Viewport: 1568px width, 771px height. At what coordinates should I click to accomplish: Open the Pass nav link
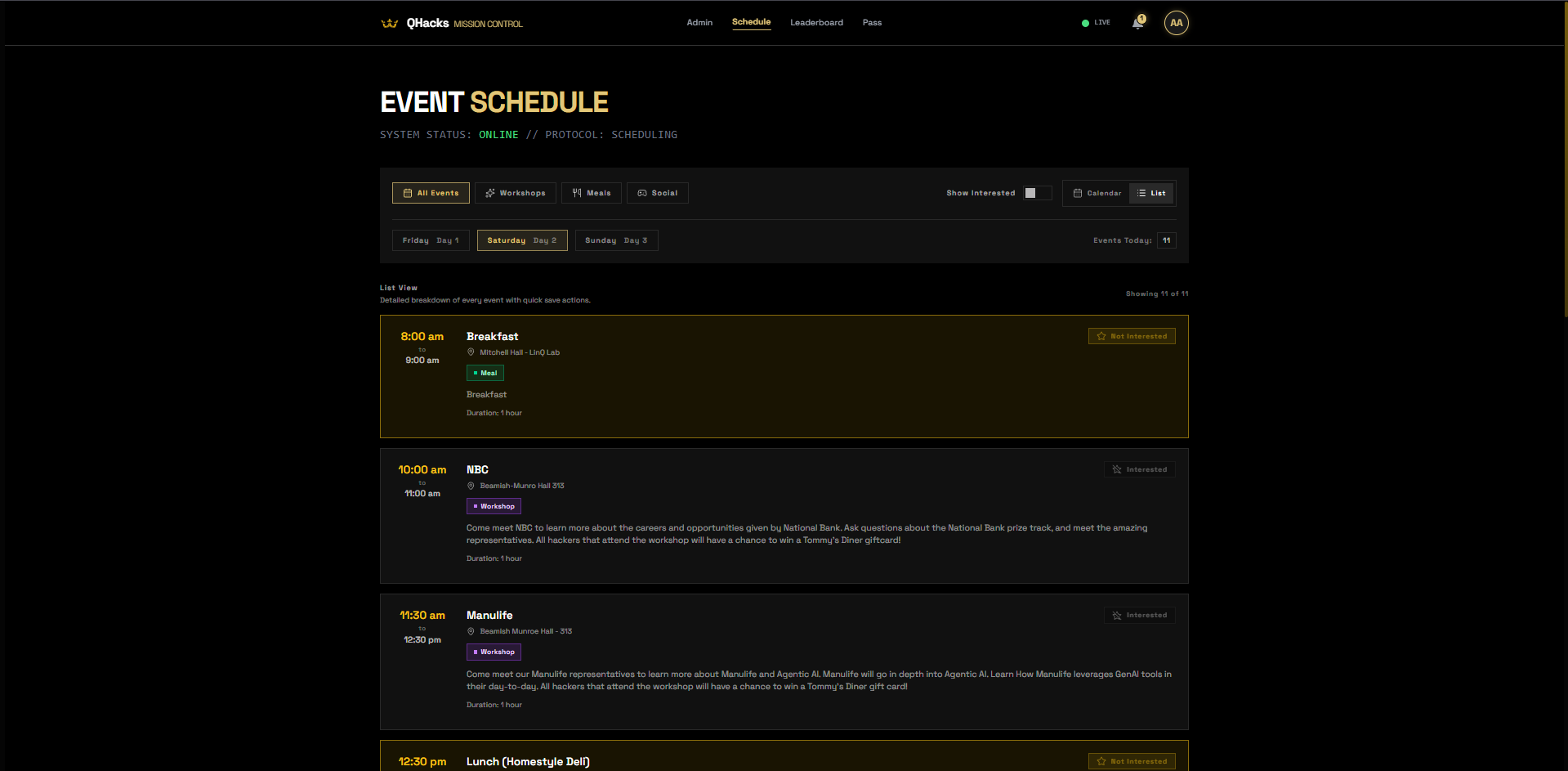point(872,23)
